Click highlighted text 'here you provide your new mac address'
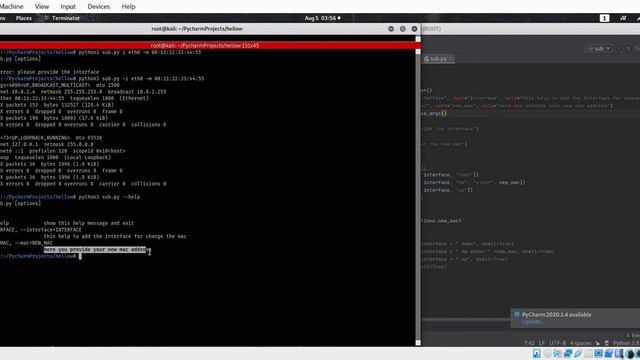Image resolution: width=640 pixels, height=360 pixels. pos(97,249)
